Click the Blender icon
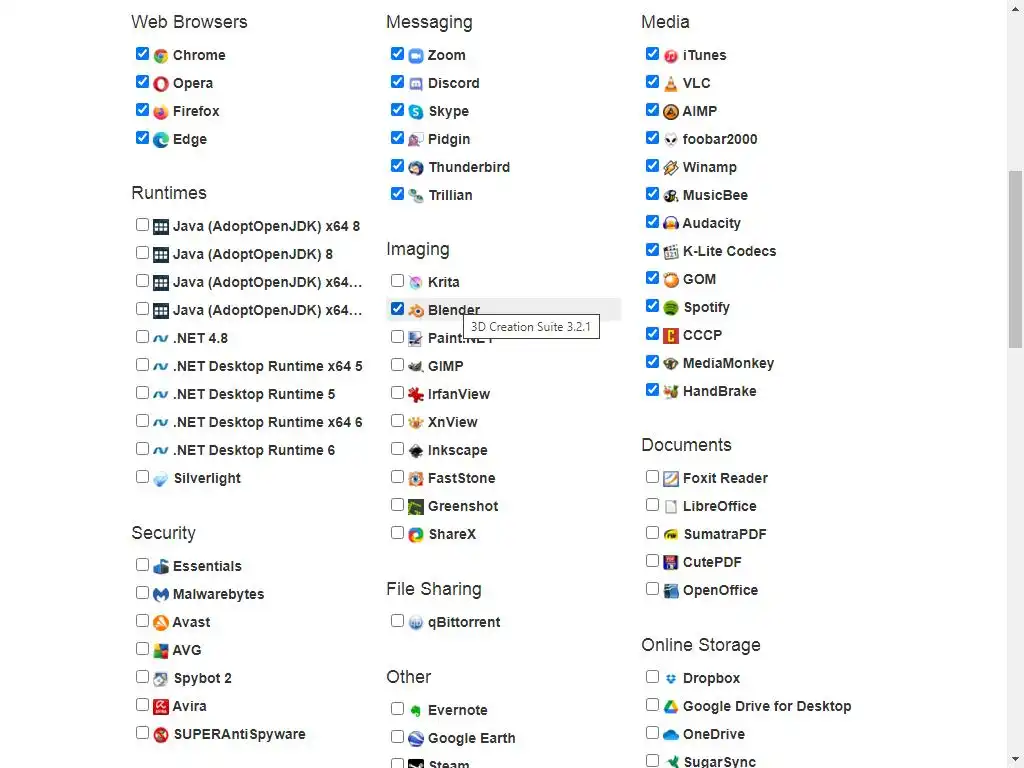Screen dimensions: 1024x768 [x=416, y=311]
